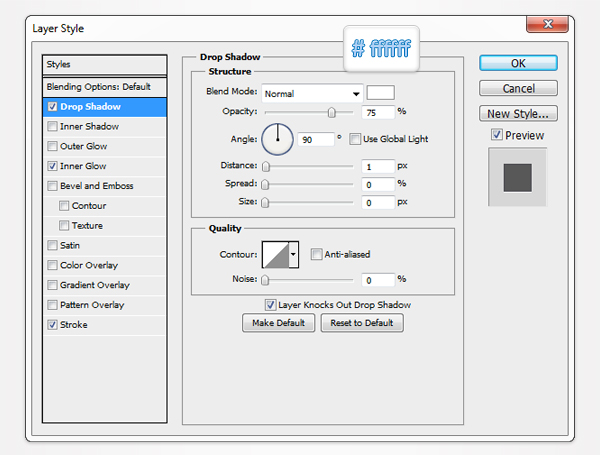Enable the Inner Shadow checkbox
600x455 pixels.
[52, 127]
